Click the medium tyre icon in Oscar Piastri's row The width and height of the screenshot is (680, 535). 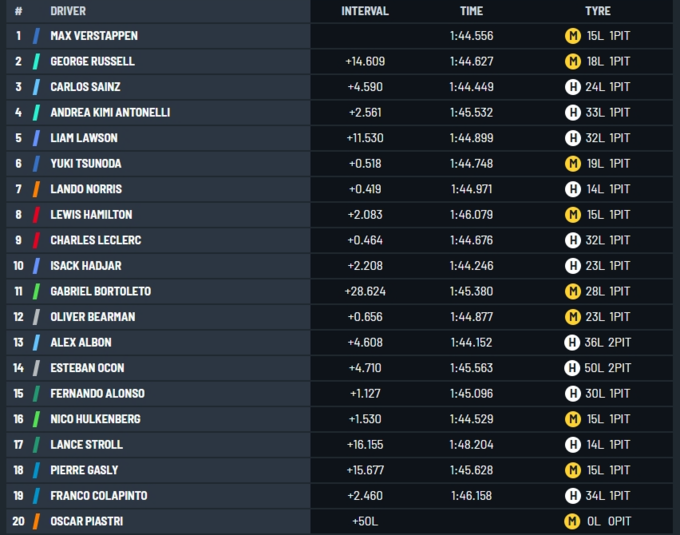(572, 521)
